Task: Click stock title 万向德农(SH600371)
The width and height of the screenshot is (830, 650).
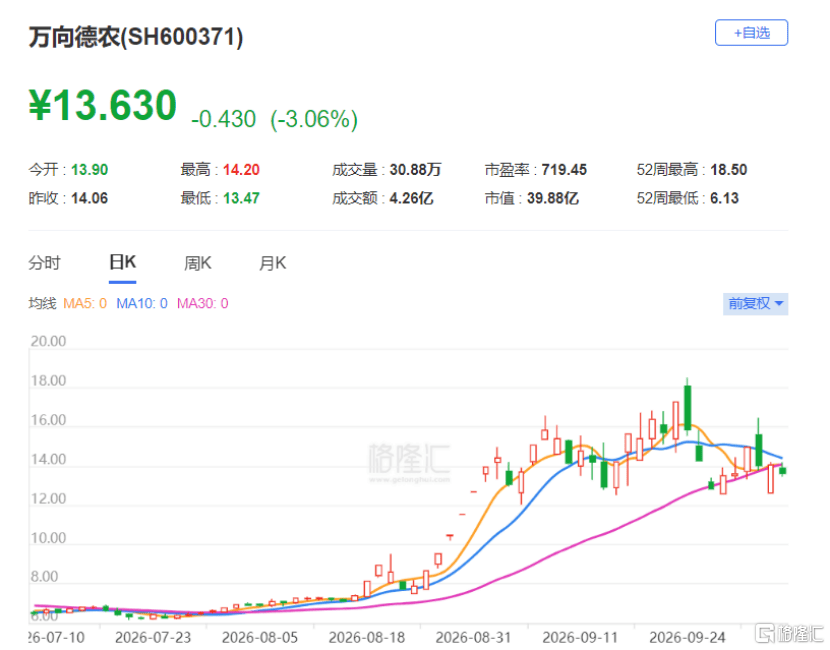Action: 136,37
